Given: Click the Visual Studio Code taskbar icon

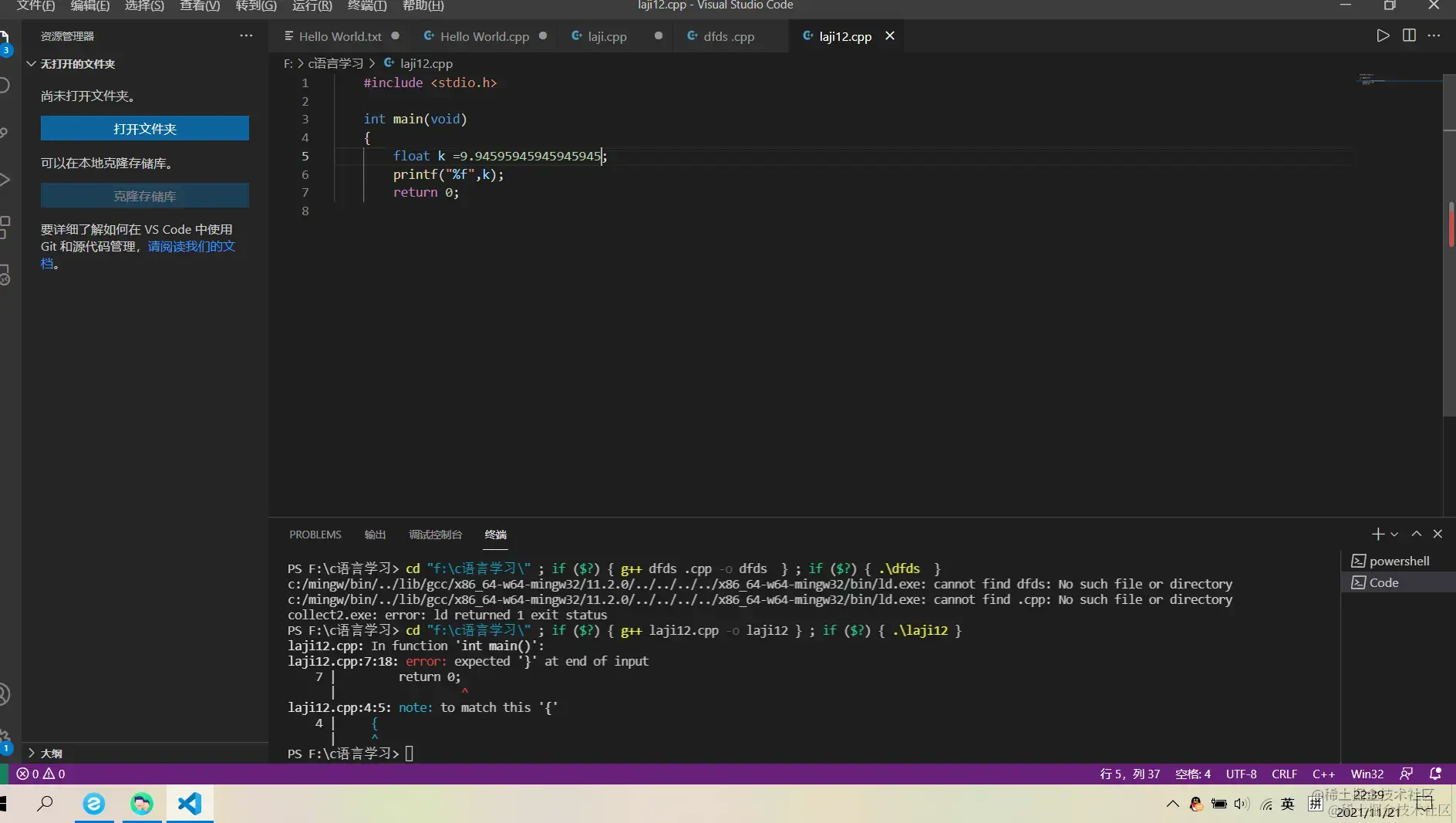Looking at the screenshot, I should 190,804.
